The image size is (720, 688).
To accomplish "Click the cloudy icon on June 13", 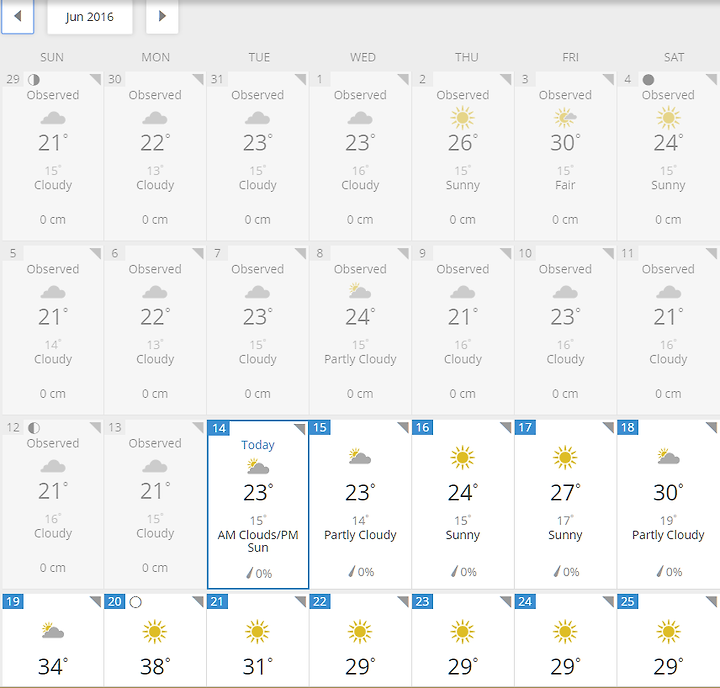I will (x=155, y=466).
